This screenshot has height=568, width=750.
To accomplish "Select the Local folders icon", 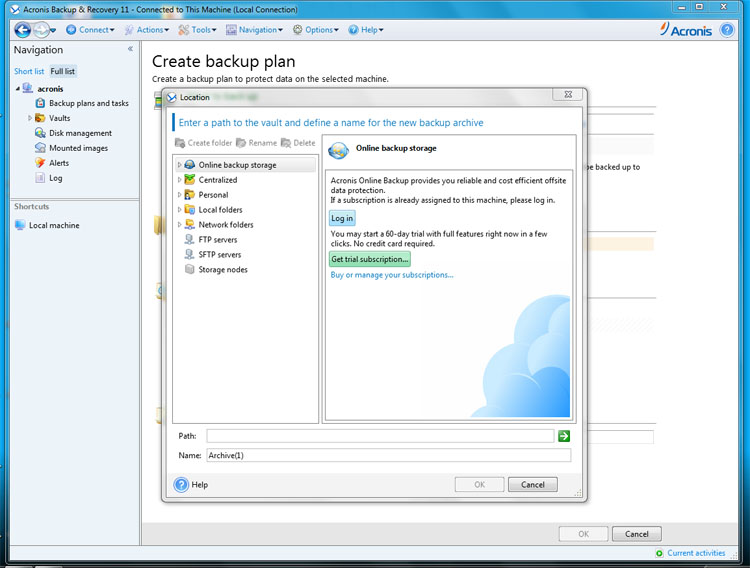I will pyautogui.click(x=189, y=209).
